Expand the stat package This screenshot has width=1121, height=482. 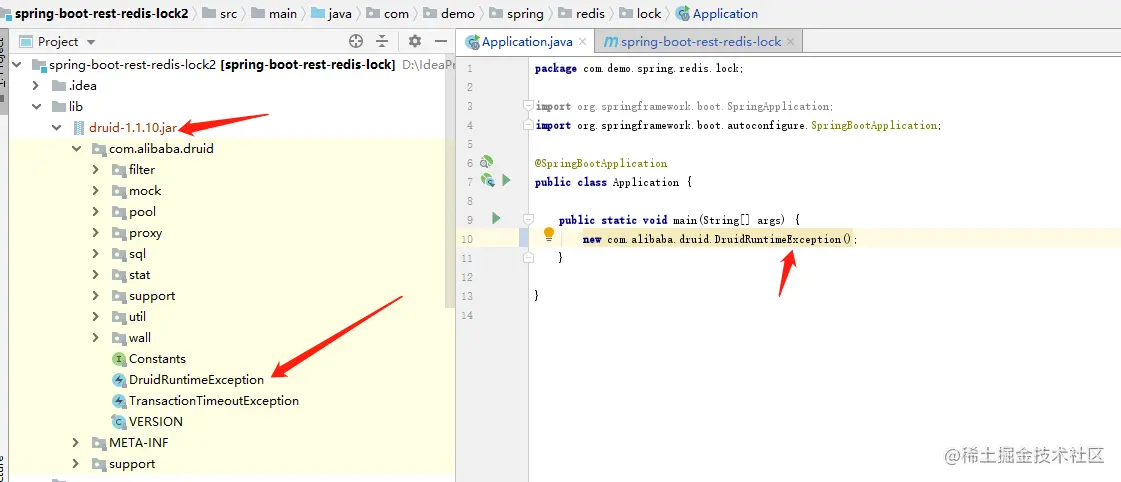pyautogui.click(x=96, y=275)
